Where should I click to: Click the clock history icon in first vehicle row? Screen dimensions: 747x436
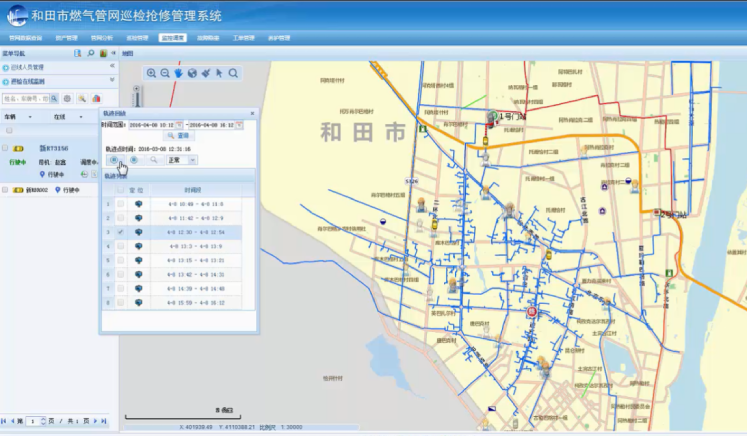pyautogui.click(x=84, y=174)
